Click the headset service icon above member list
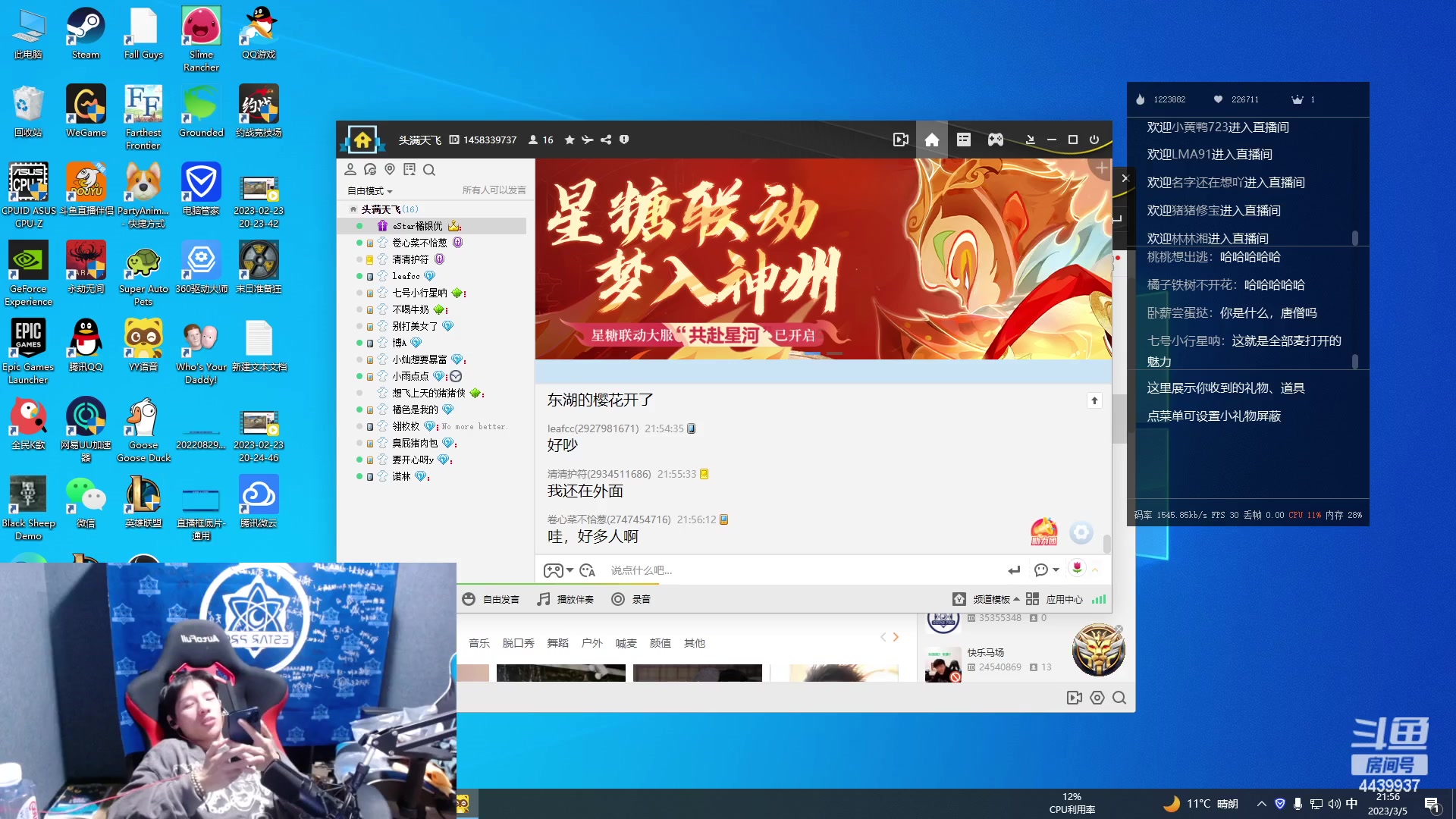The image size is (1456, 819). [370, 170]
